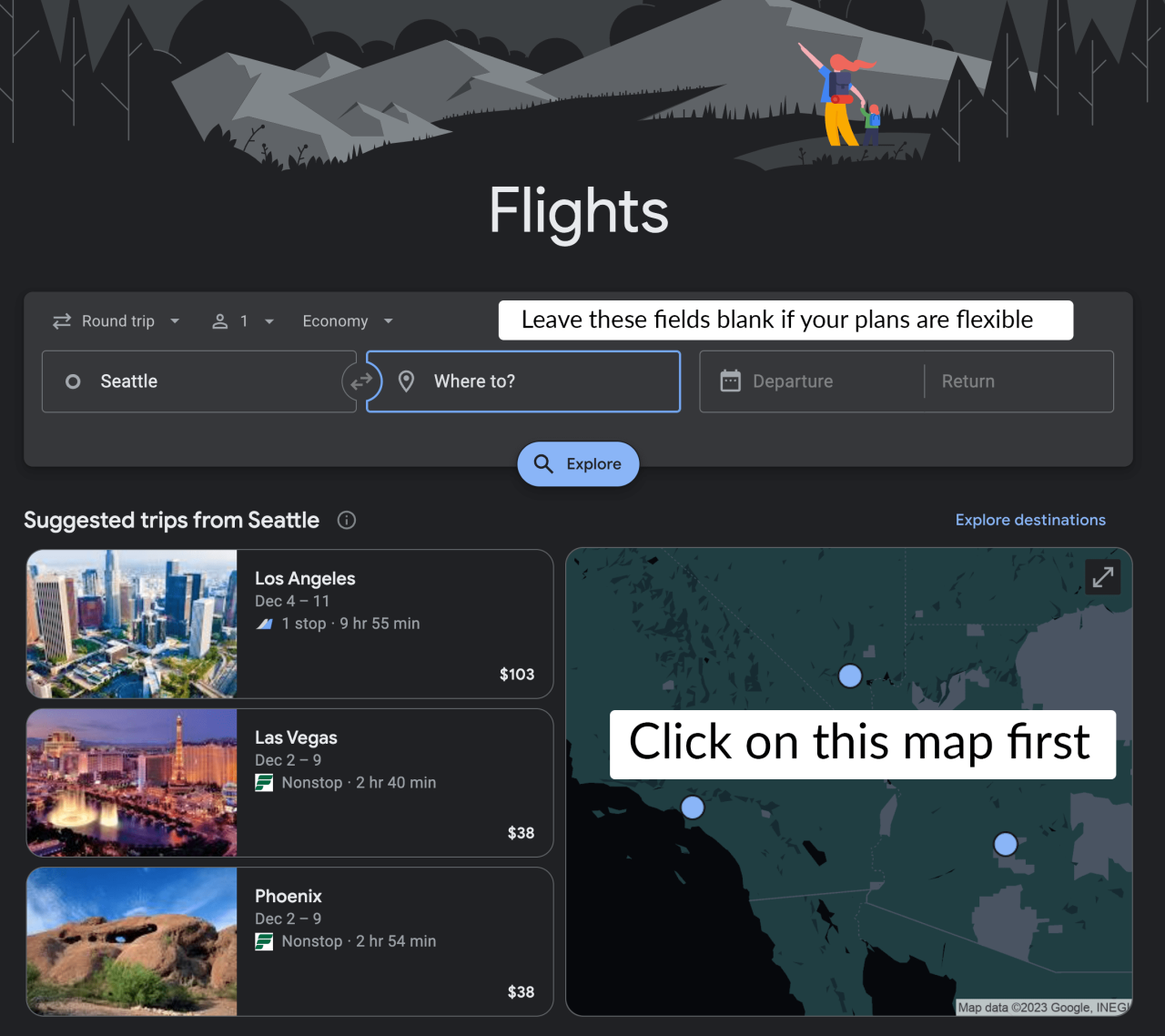This screenshot has width=1165, height=1036.
Task: Click the $38 price on Phoenix card
Action: [x=521, y=992]
